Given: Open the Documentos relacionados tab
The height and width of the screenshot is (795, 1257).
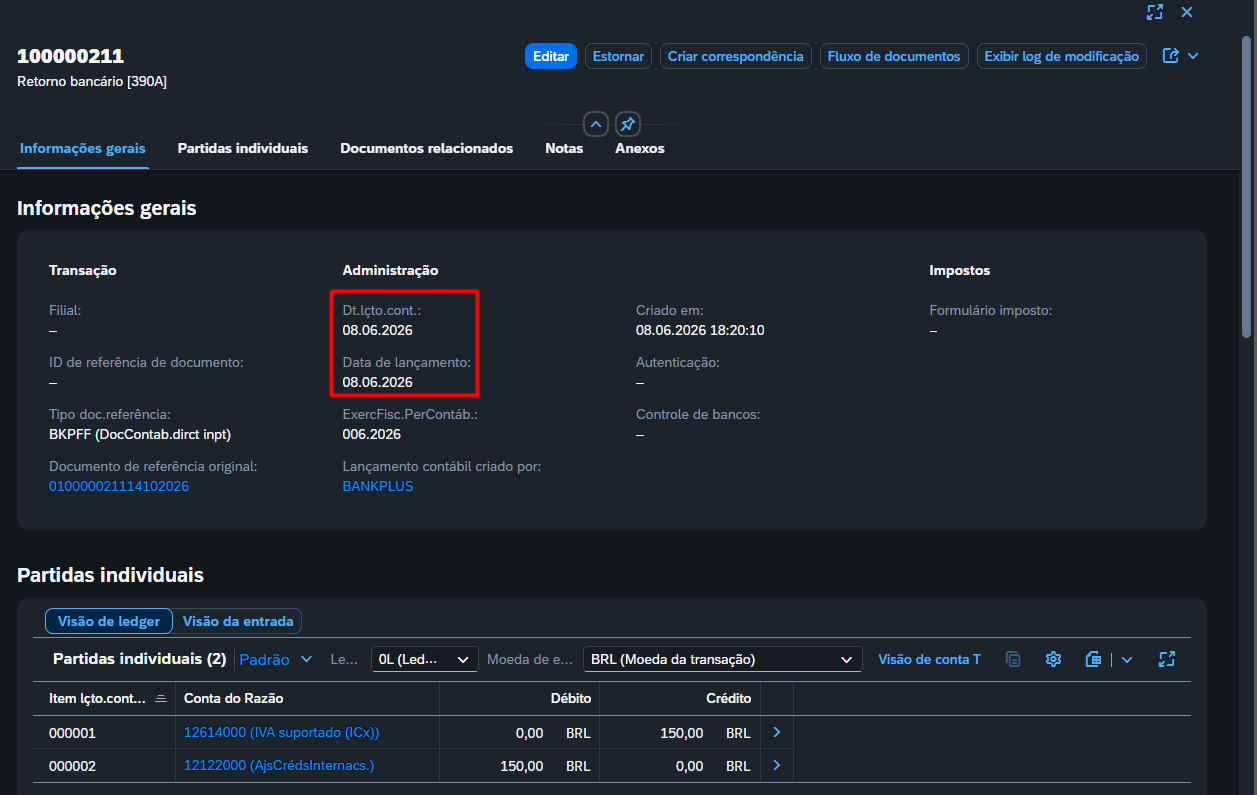Looking at the screenshot, I should coord(427,148).
